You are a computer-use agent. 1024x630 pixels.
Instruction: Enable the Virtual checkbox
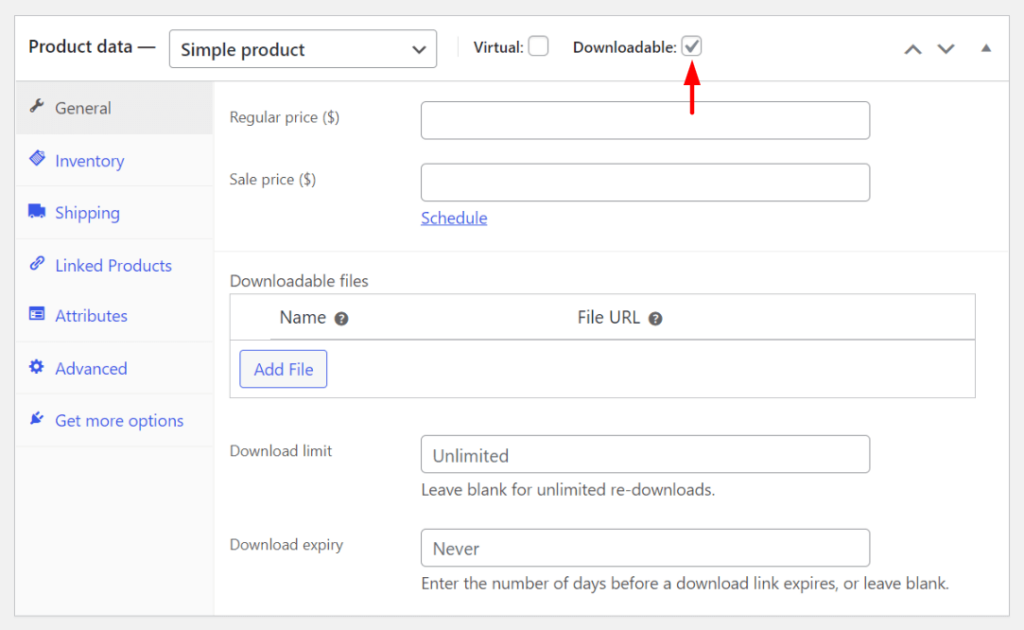coord(538,47)
